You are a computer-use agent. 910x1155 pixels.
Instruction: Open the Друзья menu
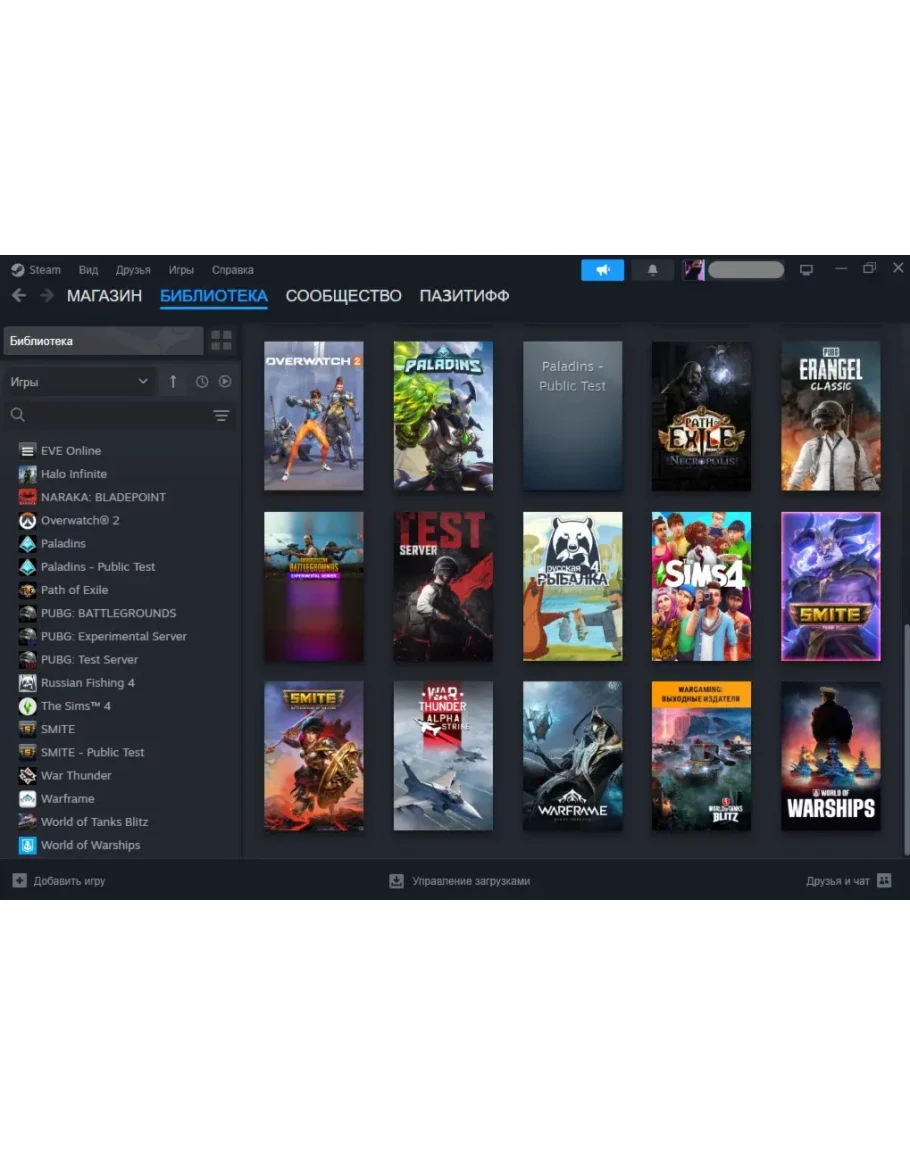[133, 270]
